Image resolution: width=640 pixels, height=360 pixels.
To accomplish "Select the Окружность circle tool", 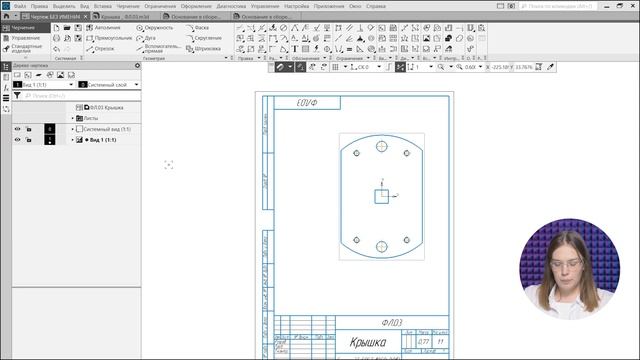I will [155, 28].
